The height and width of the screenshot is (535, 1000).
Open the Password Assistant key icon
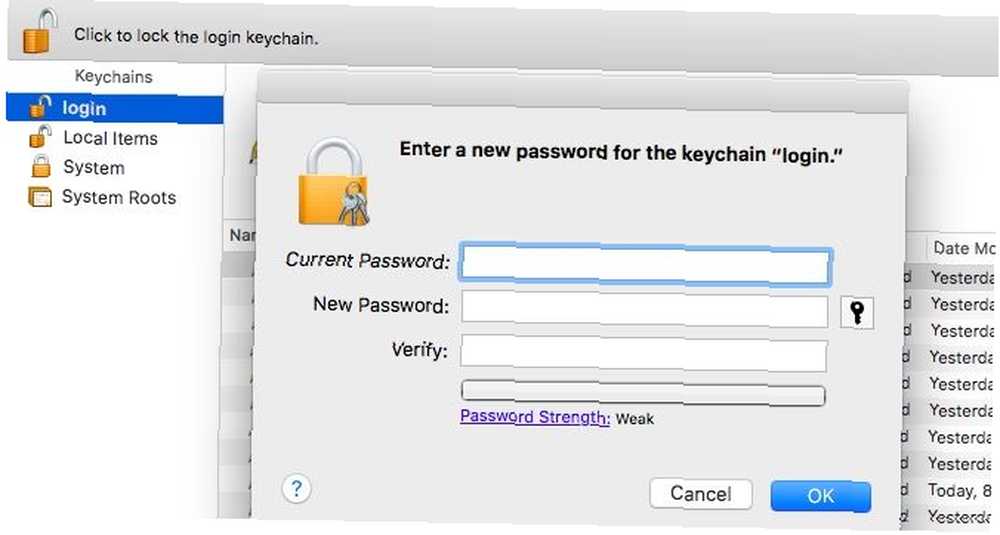click(x=857, y=312)
